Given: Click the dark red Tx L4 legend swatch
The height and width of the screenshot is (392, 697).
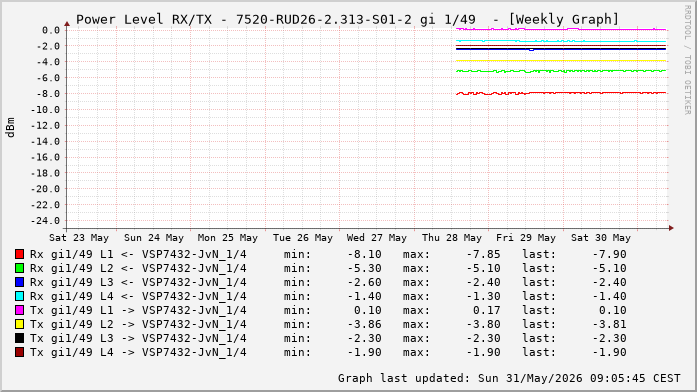Looking at the screenshot, I should [19, 352].
